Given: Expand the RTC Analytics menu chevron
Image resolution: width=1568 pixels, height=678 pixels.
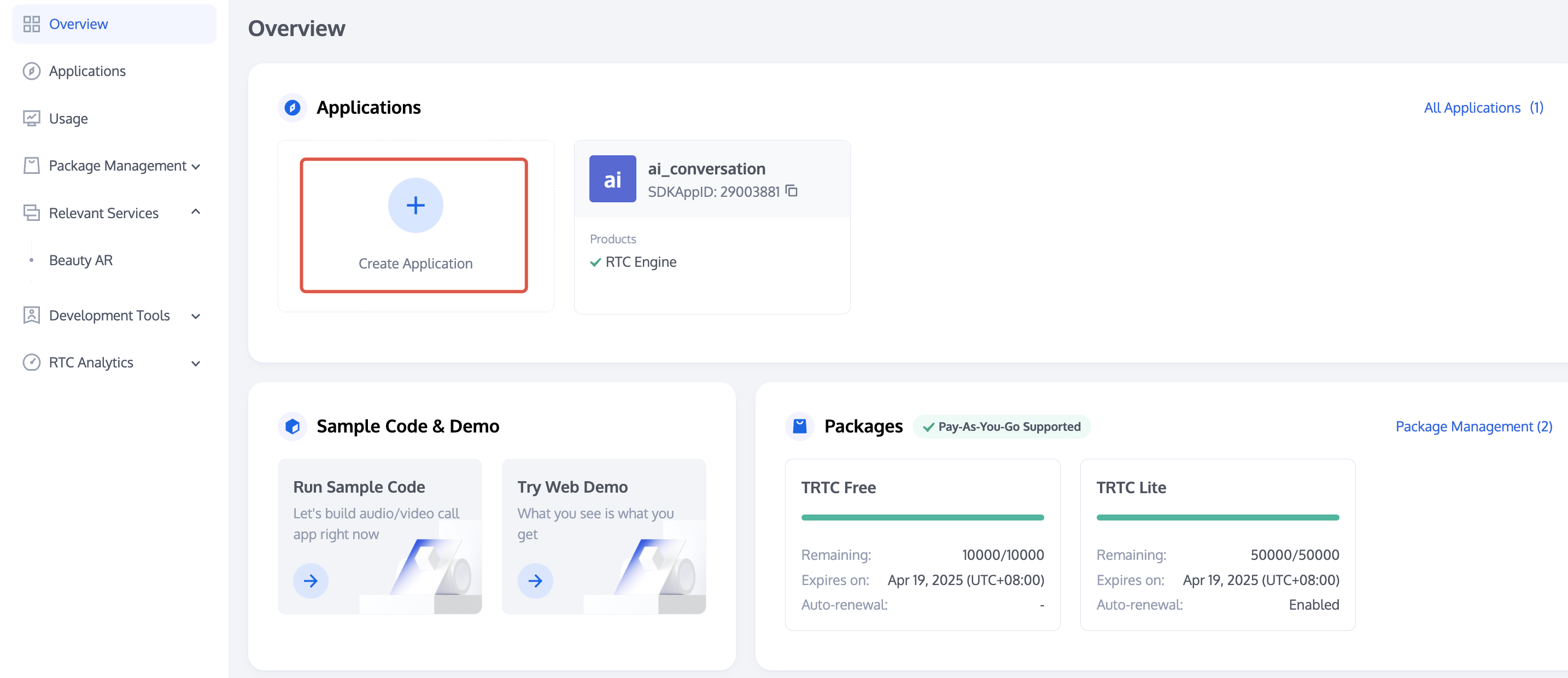Looking at the screenshot, I should [x=195, y=364].
